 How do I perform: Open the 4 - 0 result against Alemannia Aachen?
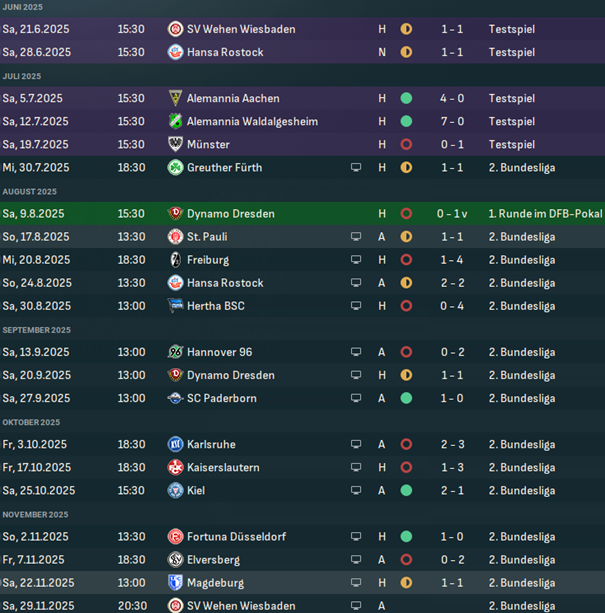[x=452, y=98]
